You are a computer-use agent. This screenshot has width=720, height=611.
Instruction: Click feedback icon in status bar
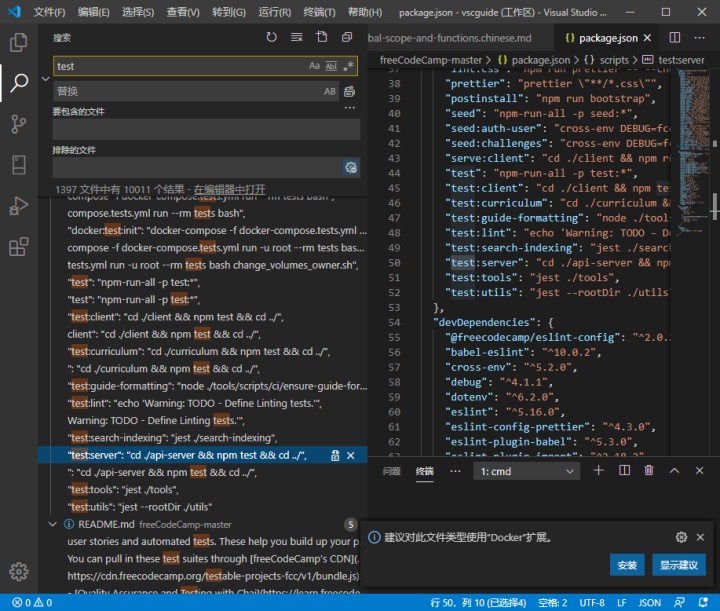[679, 603]
